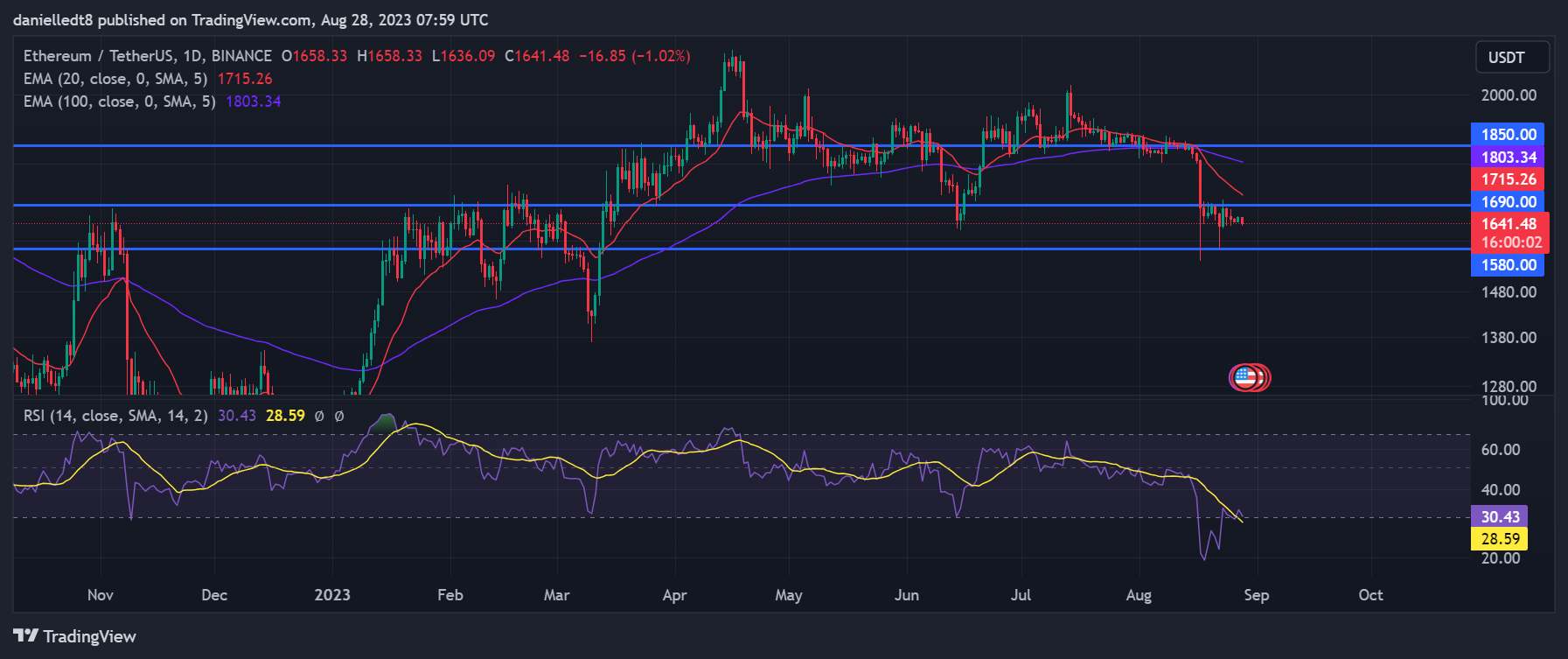Click the 2000.00 price scale label

tap(1509, 95)
